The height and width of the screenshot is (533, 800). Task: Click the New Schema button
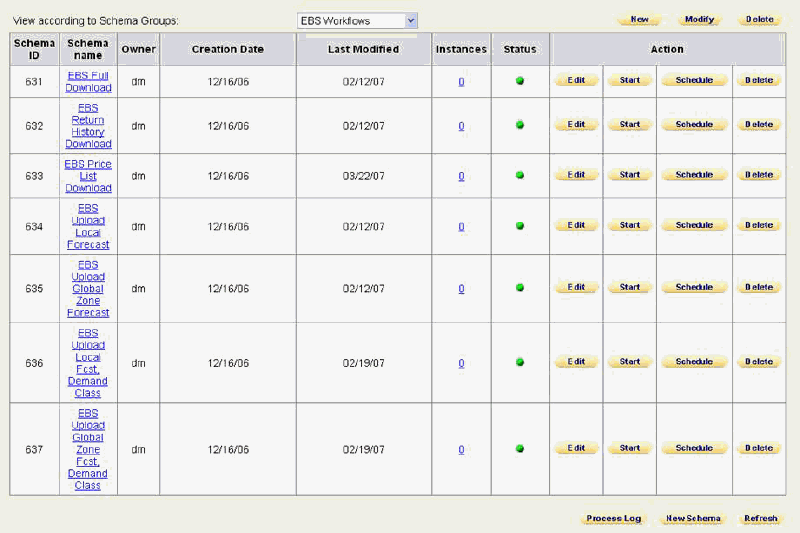[x=693, y=519]
